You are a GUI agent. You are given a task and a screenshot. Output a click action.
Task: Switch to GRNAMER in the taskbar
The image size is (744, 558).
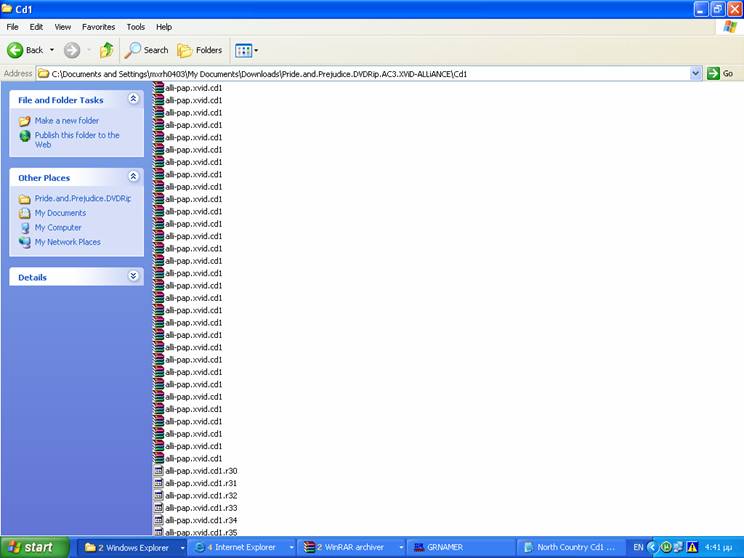460,548
